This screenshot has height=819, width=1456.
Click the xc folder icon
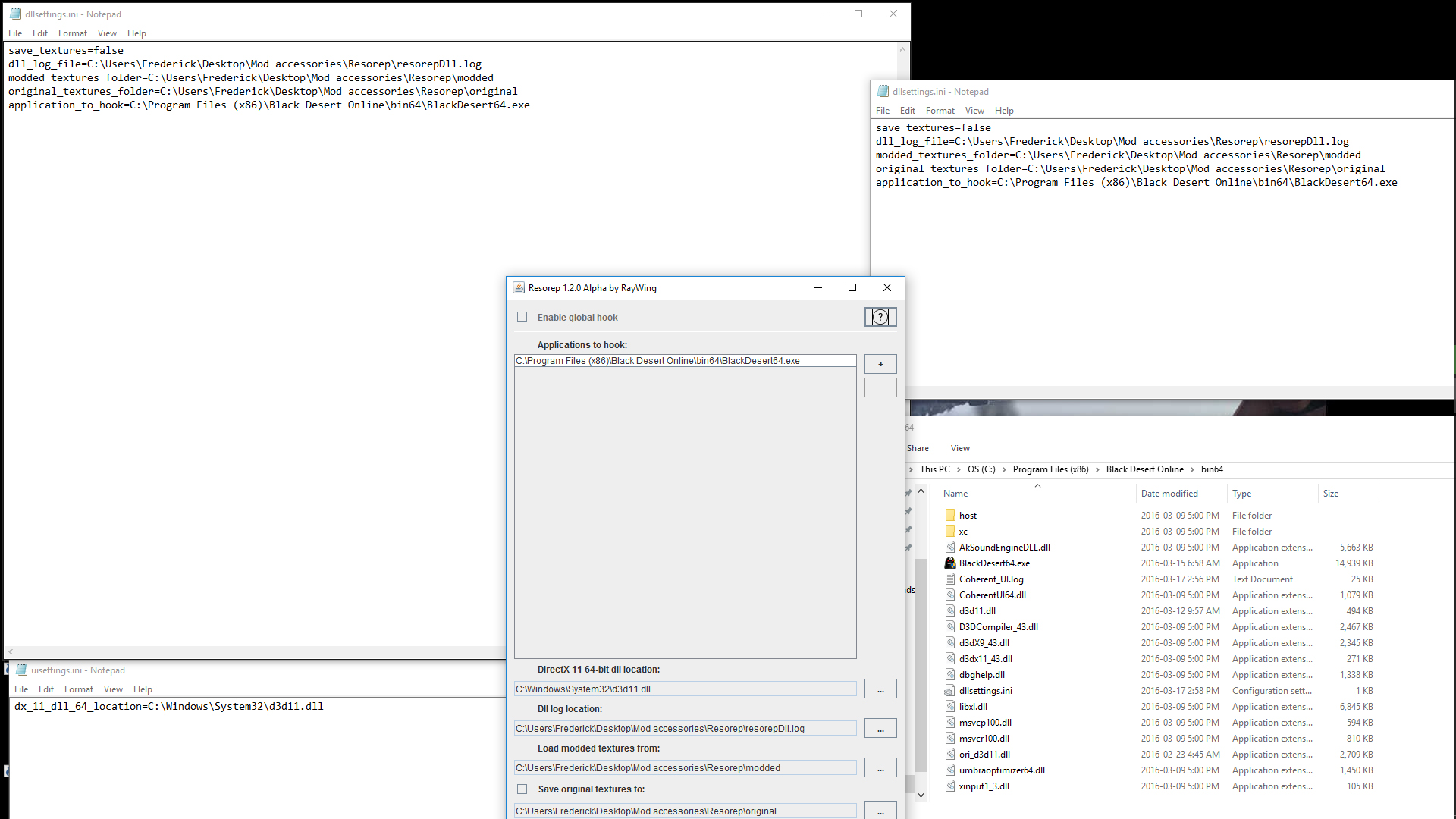click(950, 532)
